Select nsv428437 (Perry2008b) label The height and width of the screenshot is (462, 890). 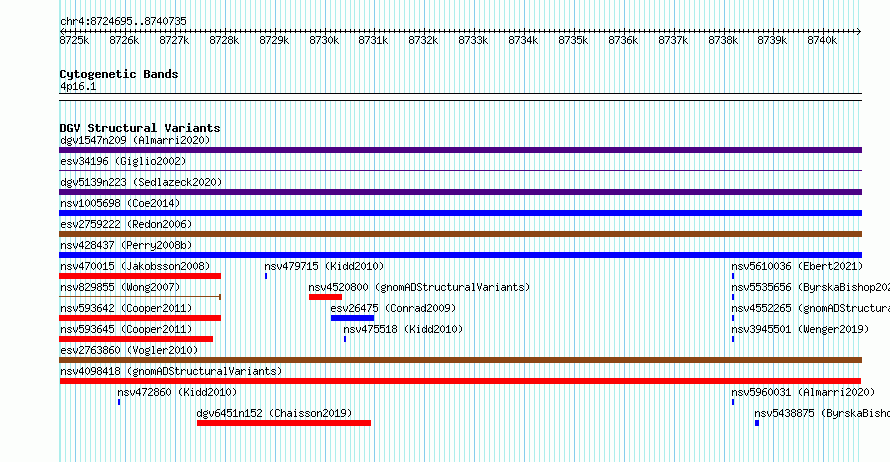pos(126,245)
